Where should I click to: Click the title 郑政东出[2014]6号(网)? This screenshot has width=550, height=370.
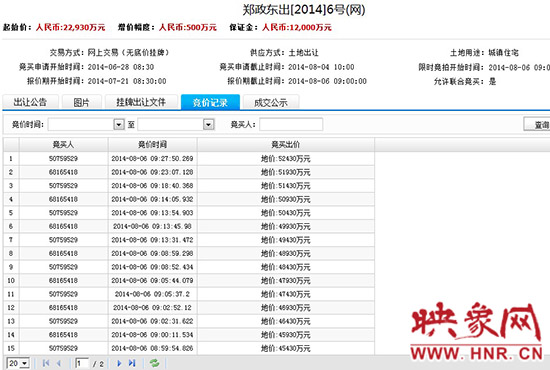[x=304, y=9]
